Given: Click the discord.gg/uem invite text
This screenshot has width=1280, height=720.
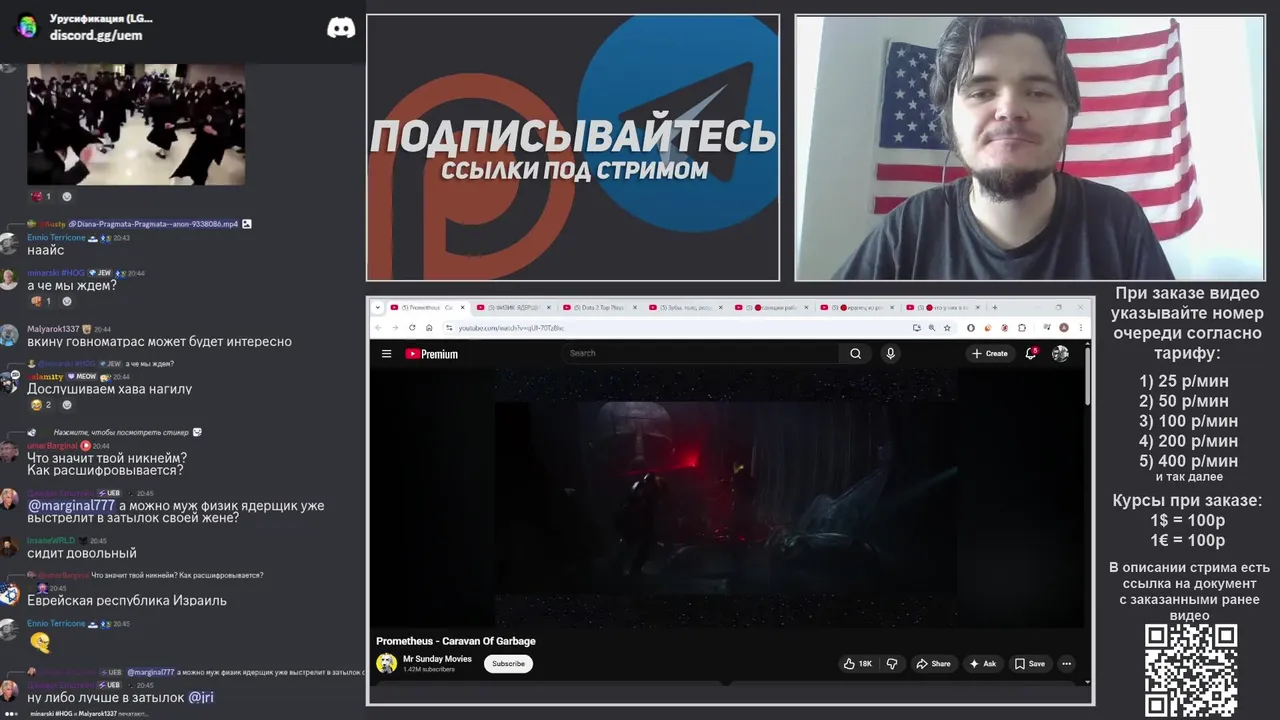Looking at the screenshot, I should (96, 35).
